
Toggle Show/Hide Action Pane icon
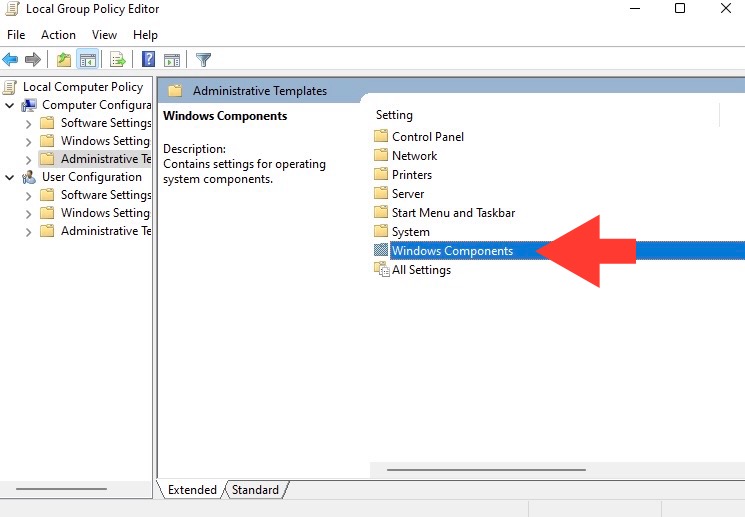[x=172, y=60]
